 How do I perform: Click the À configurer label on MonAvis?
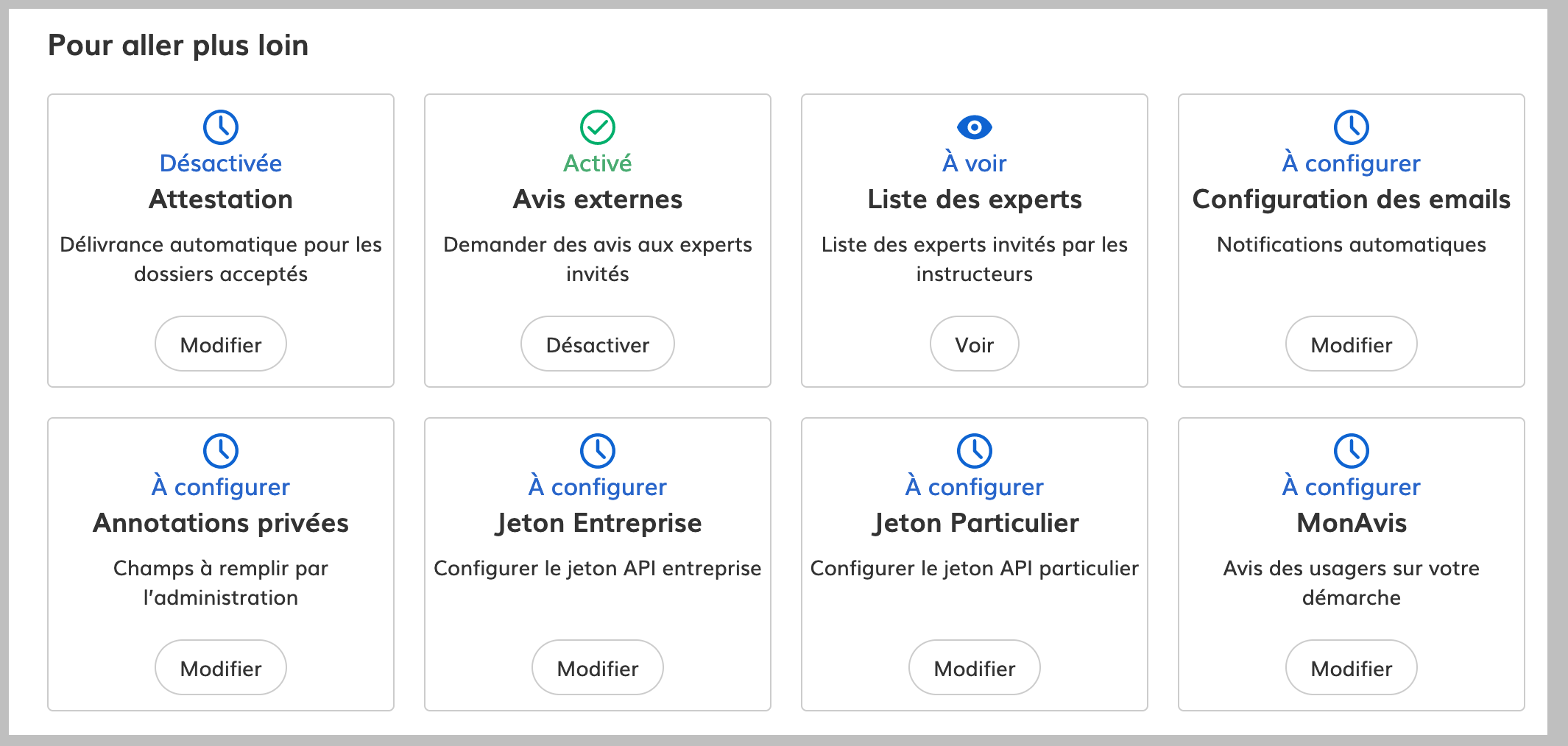click(1351, 486)
